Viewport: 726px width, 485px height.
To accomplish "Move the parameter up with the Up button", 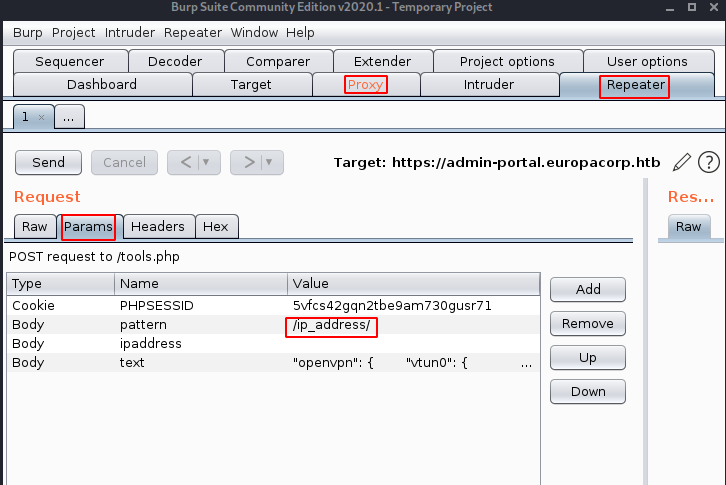I will [588, 357].
